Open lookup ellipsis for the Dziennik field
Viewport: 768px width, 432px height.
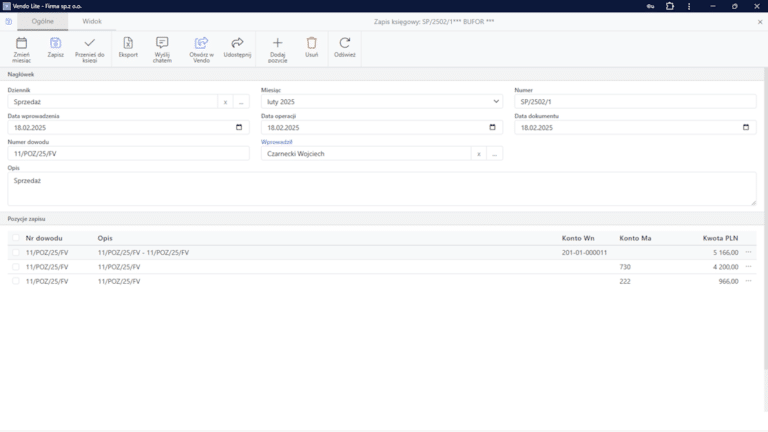tap(241, 102)
